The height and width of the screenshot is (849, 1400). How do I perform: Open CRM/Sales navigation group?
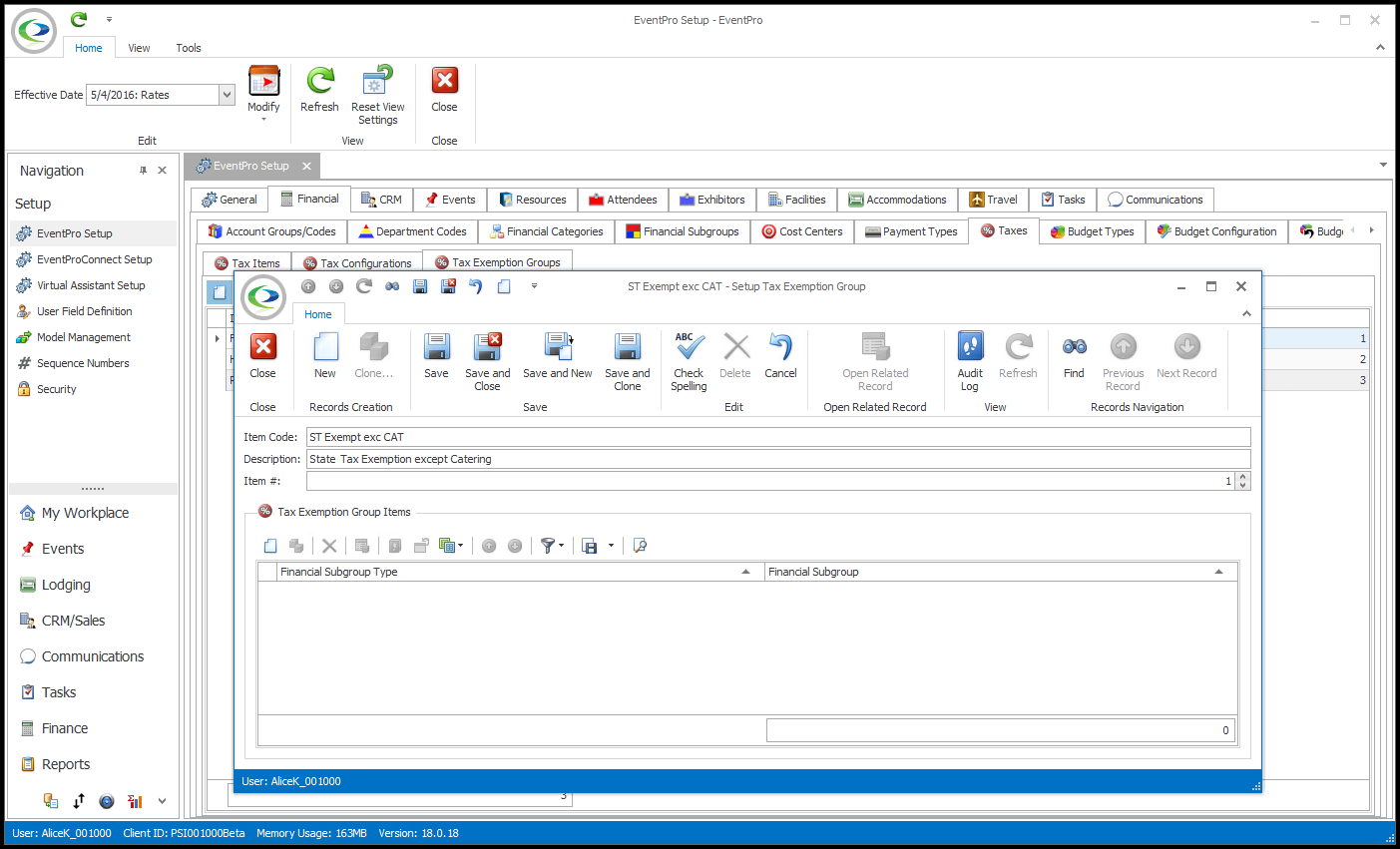[73, 621]
